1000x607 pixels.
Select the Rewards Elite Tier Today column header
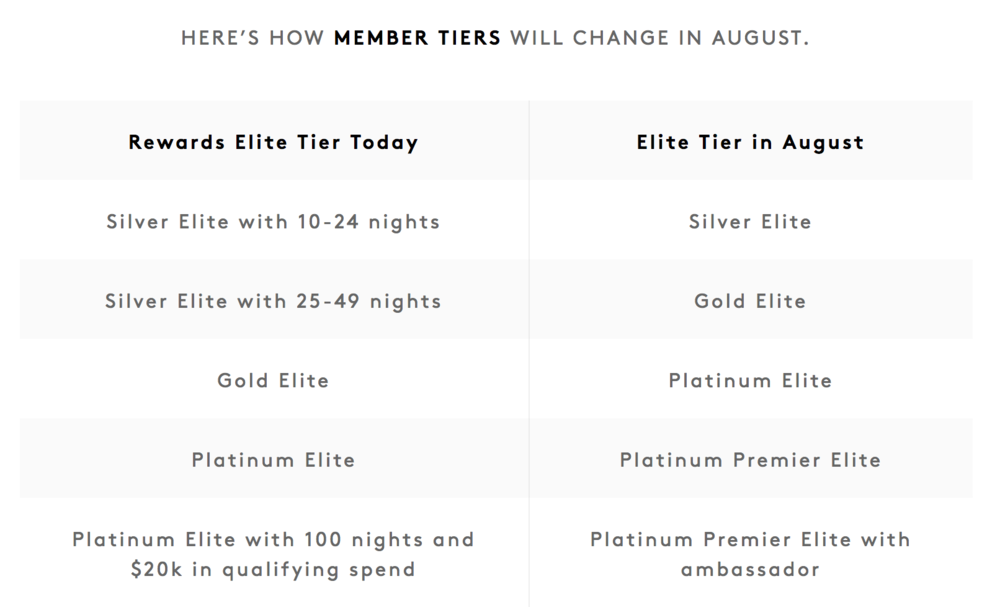tap(273, 142)
